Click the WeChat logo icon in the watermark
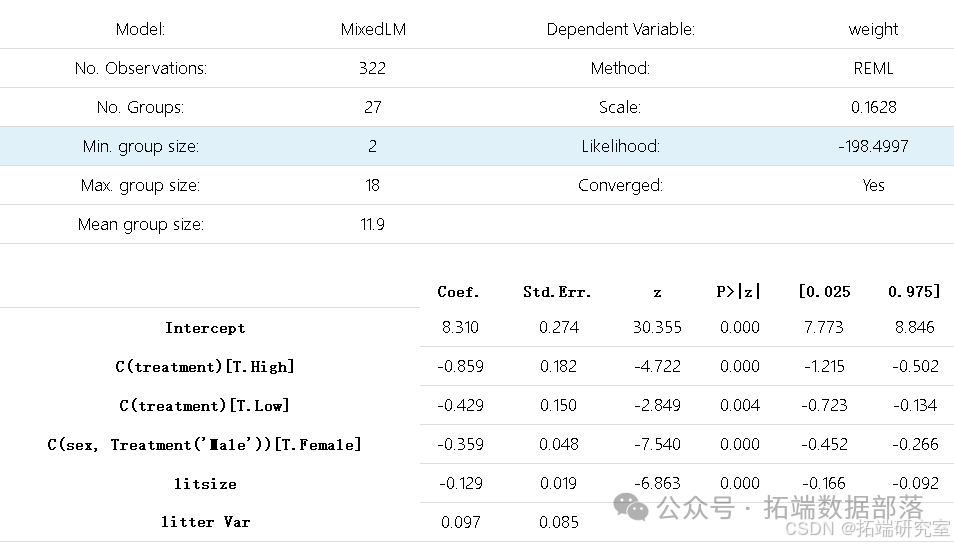 (x=631, y=506)
